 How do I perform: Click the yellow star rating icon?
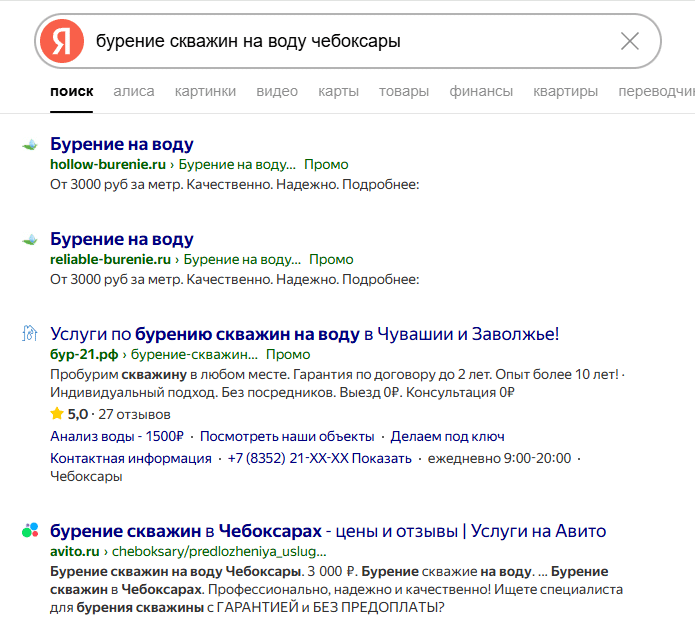point(57,414)
